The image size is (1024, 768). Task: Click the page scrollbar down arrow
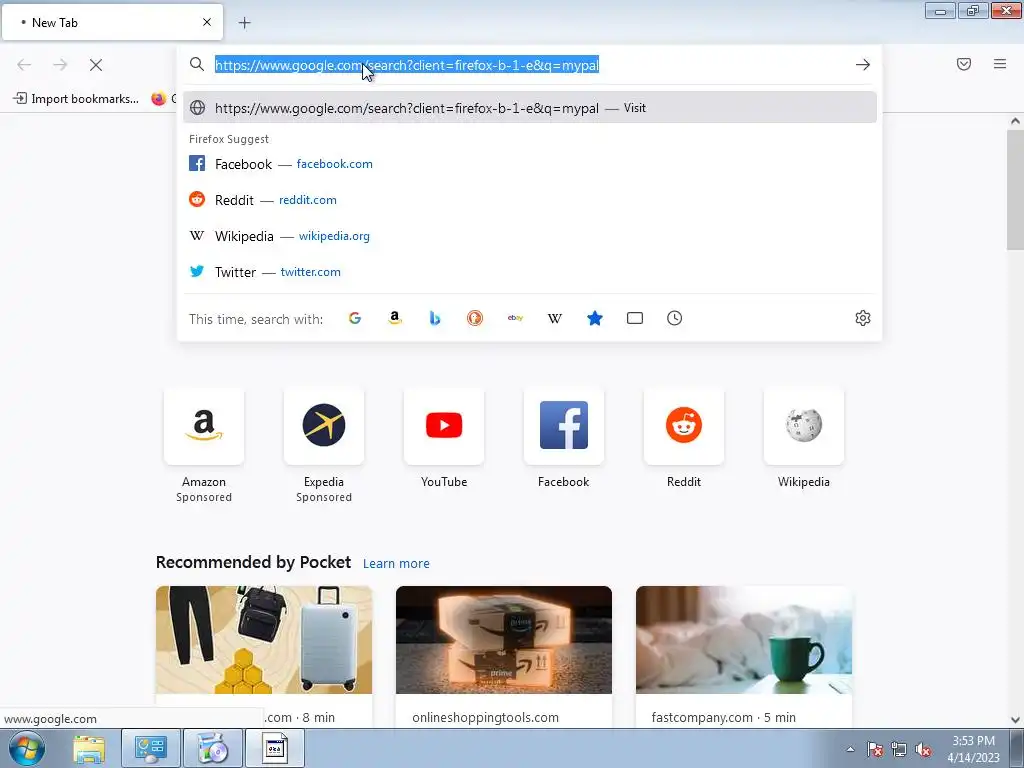point(1015,720)
